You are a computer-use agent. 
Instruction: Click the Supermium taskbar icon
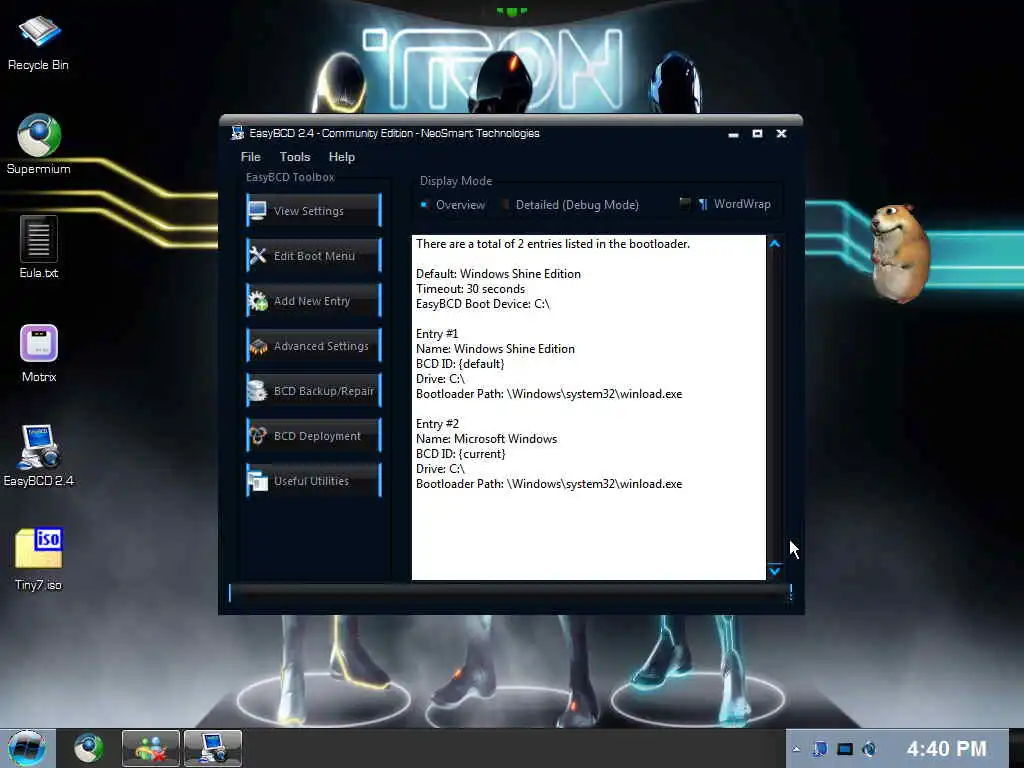point(88,748)
